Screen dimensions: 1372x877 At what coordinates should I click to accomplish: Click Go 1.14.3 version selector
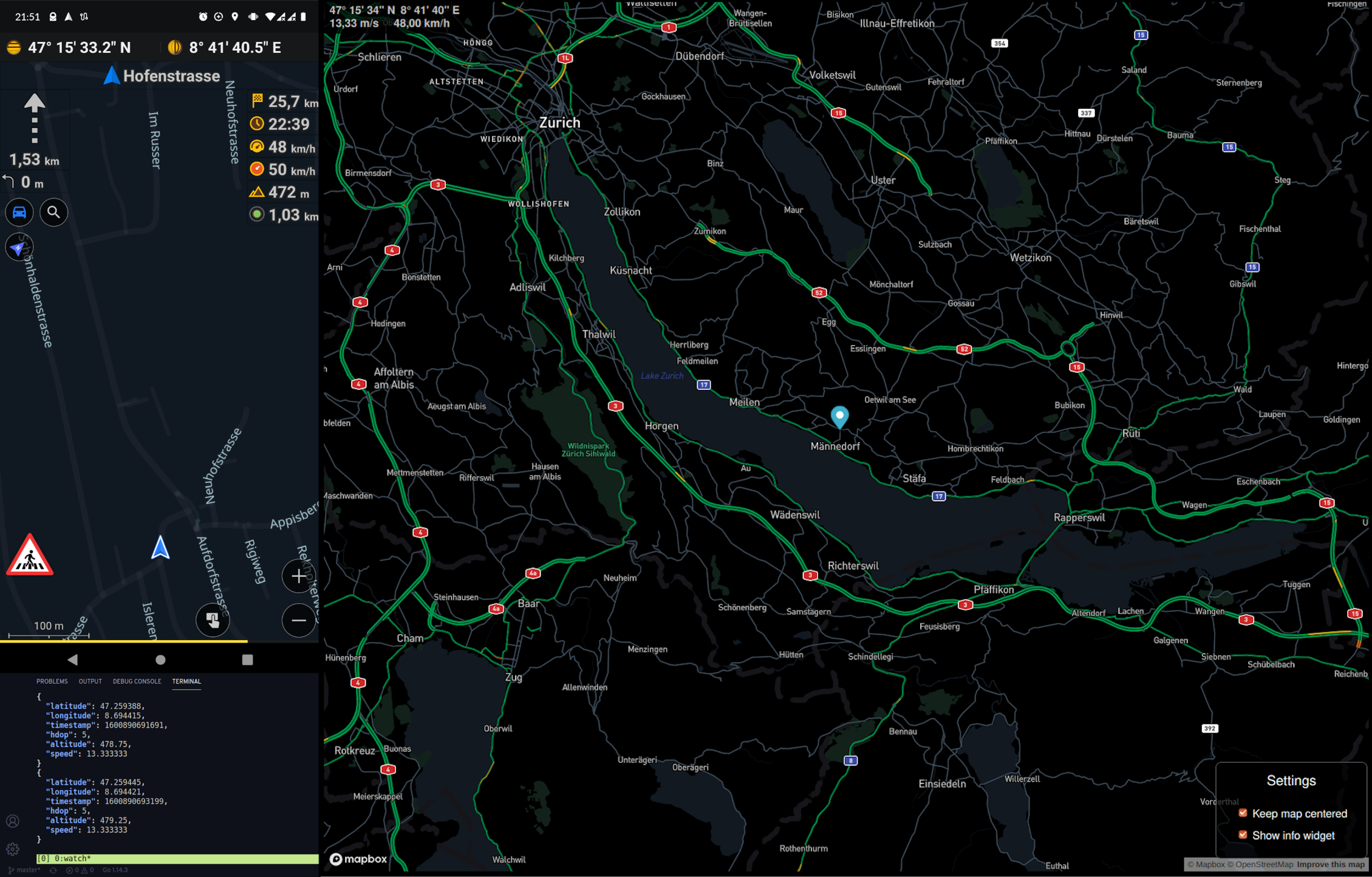coord(115,870)
